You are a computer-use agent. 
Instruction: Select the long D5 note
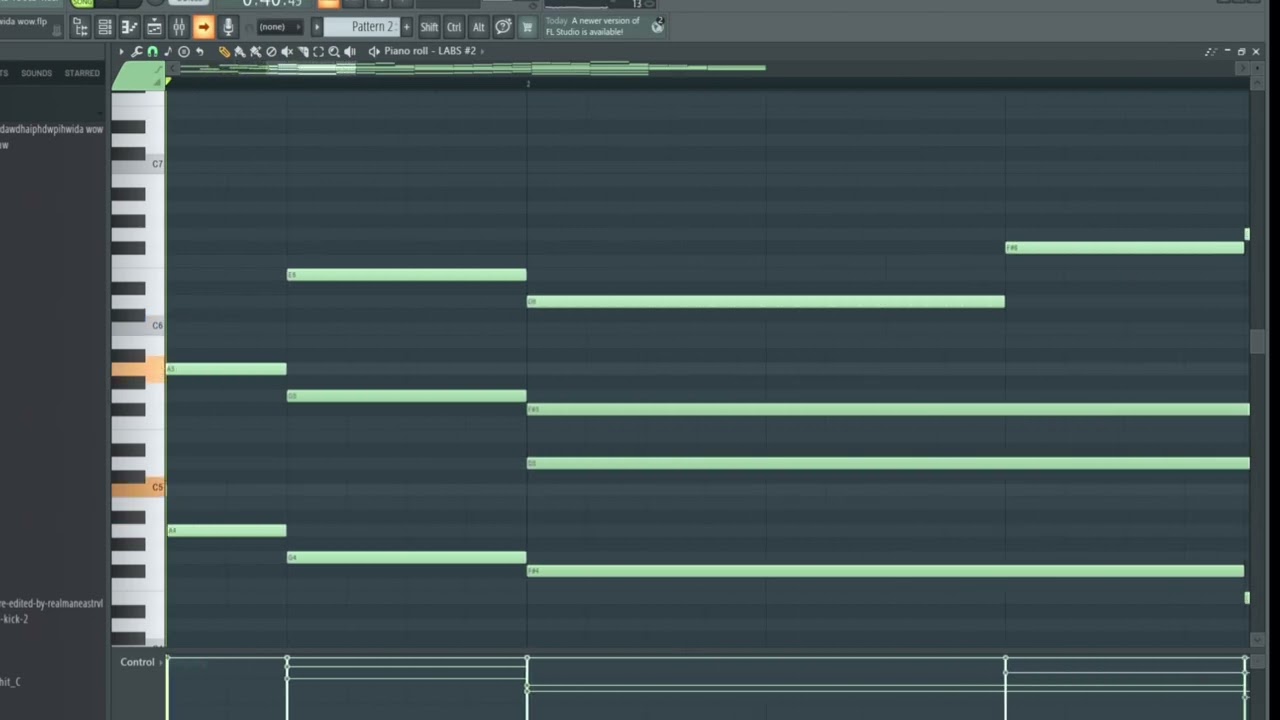click(888, 463)
